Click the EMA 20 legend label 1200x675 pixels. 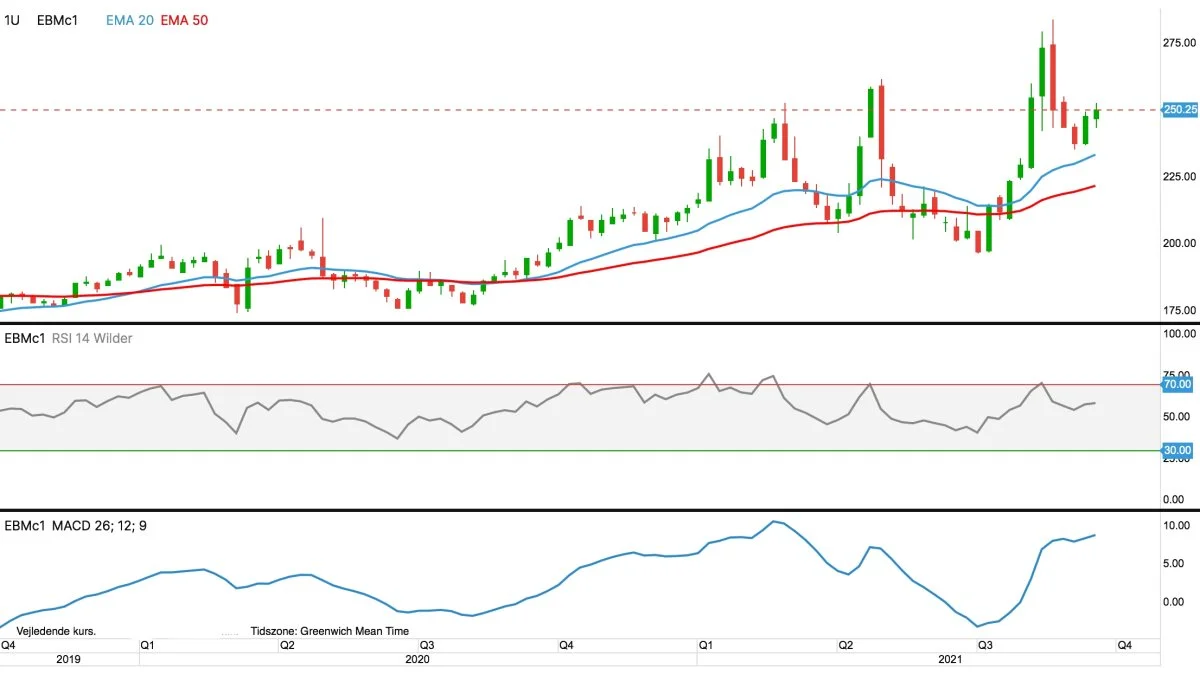coord(130,20)
